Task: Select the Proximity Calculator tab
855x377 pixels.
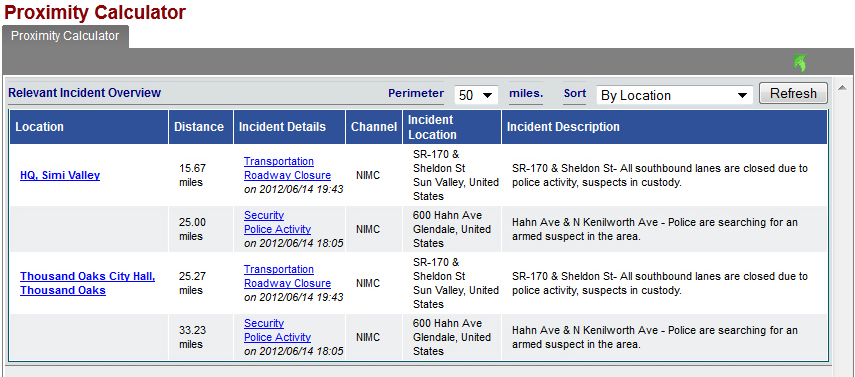Action: pyautogui.click(x=65, y=37)
